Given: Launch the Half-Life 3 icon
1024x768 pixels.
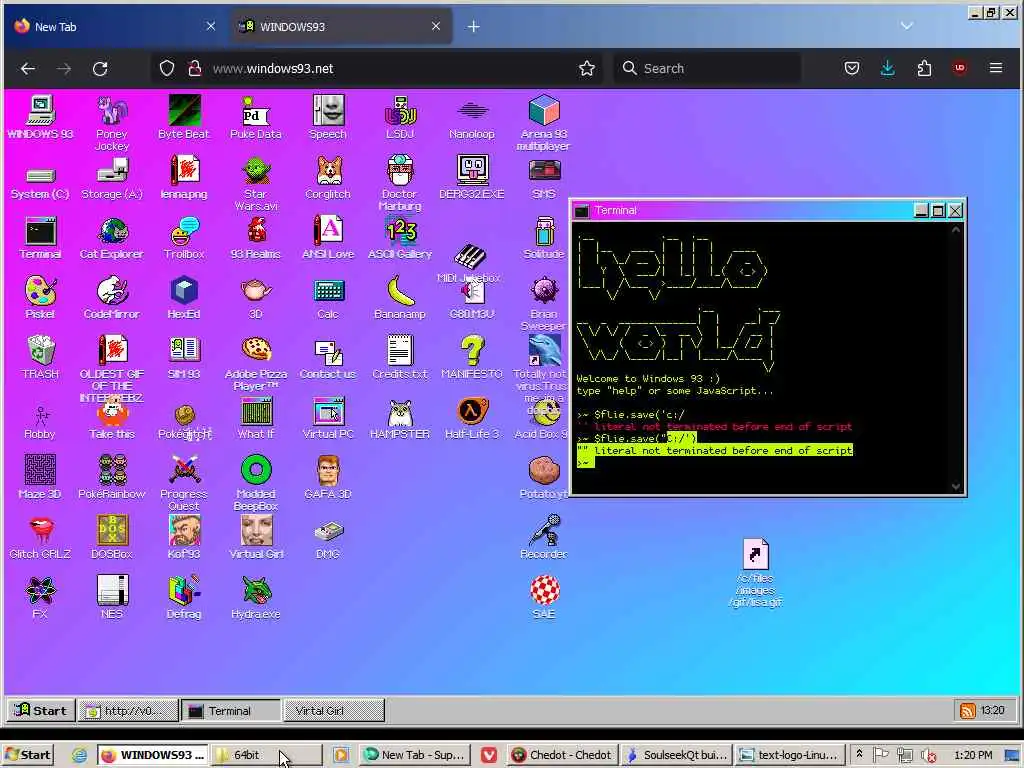Looking at the screenshot, I should (x=472, y=418).
